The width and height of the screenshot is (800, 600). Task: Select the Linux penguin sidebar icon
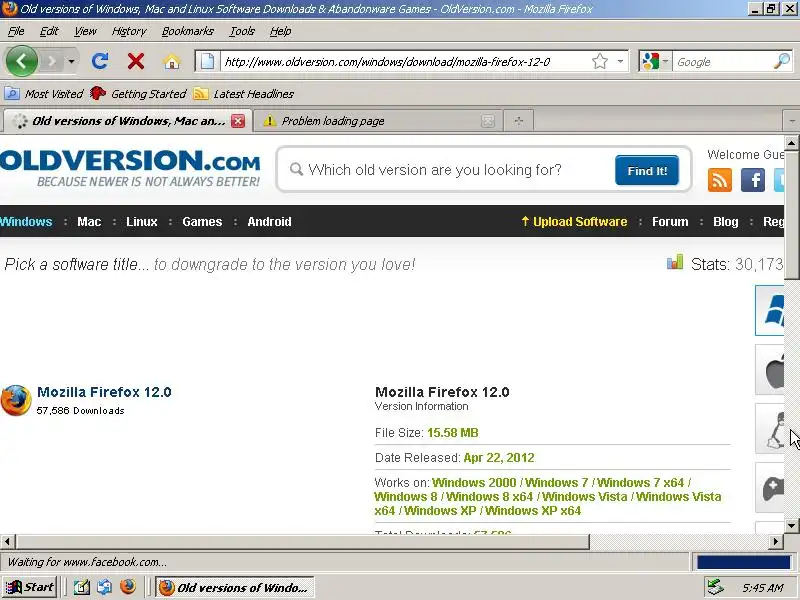(x=770, y=429)
